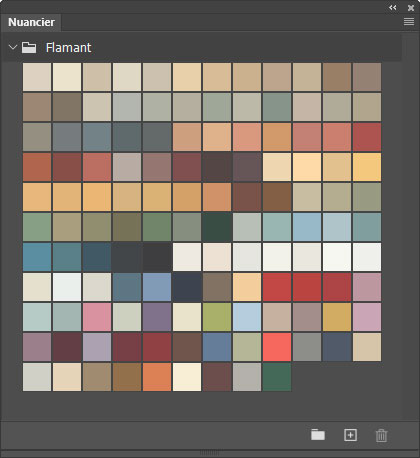Add a new swatch with the plus icon
Screen dimensions: 420x458
[x=350, y=435]
